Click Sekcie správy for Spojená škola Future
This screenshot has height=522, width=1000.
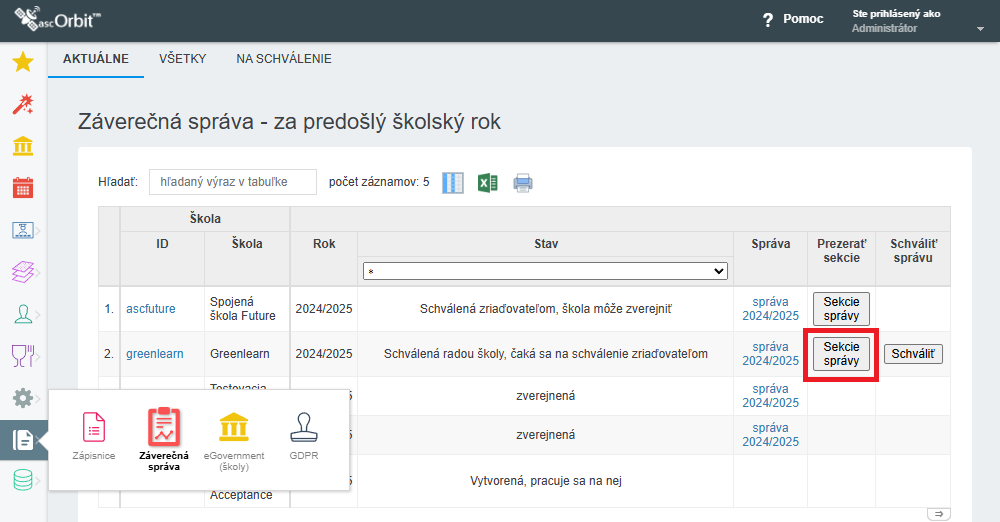(x=841, y=309)
